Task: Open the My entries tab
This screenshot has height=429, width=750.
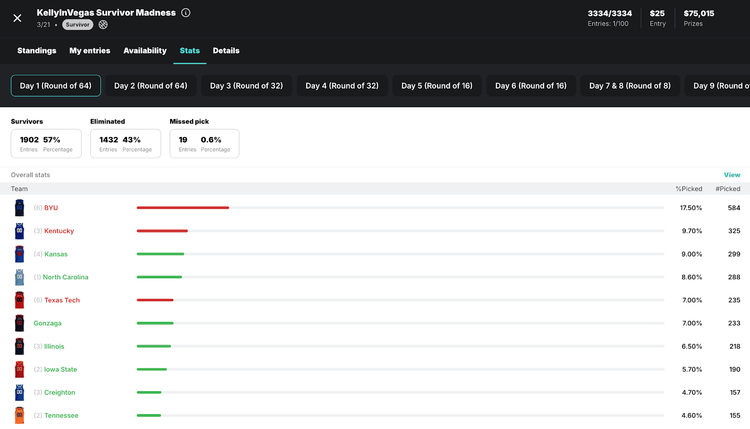Action: (90, 51)
